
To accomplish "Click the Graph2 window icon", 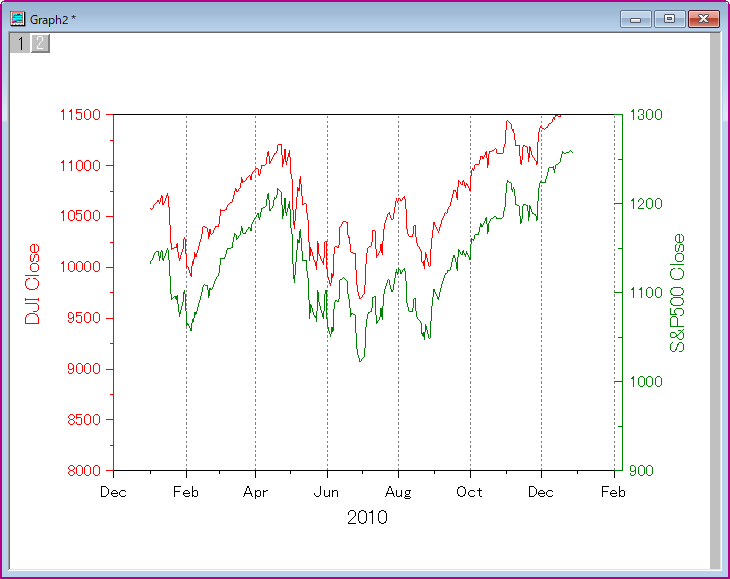I will pyautogui.click(x=18, y=19).
